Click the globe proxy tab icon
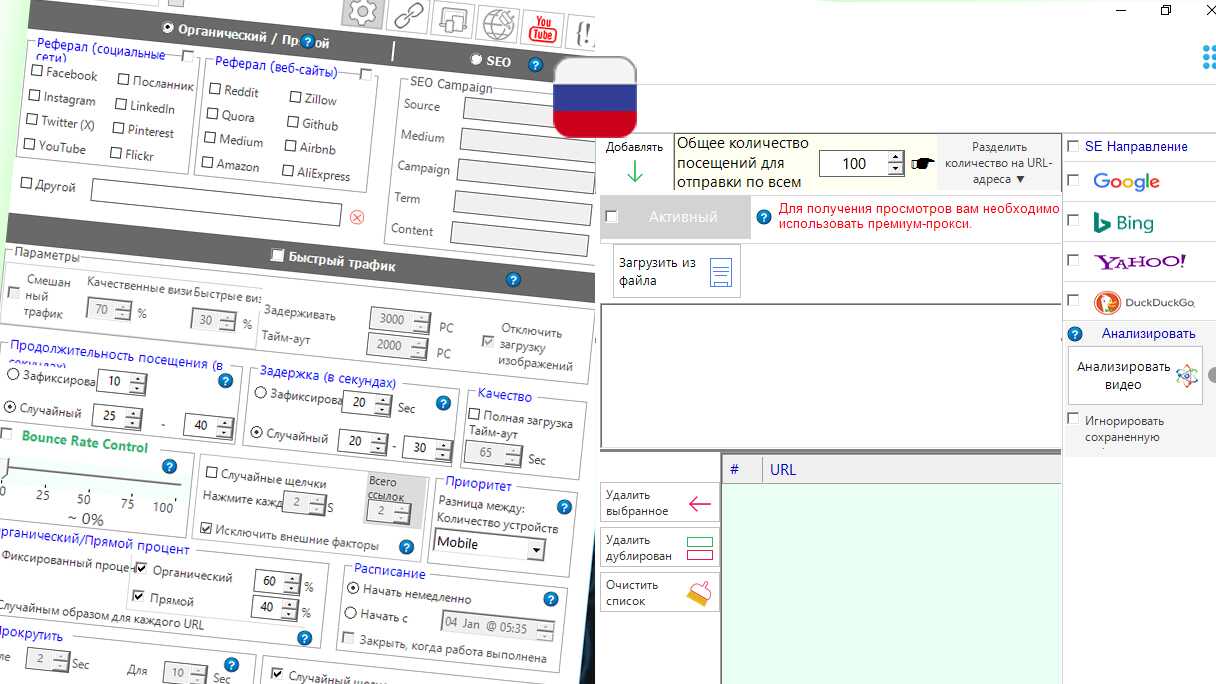This screenshot has width=1216, height=684. pos(498,24)
